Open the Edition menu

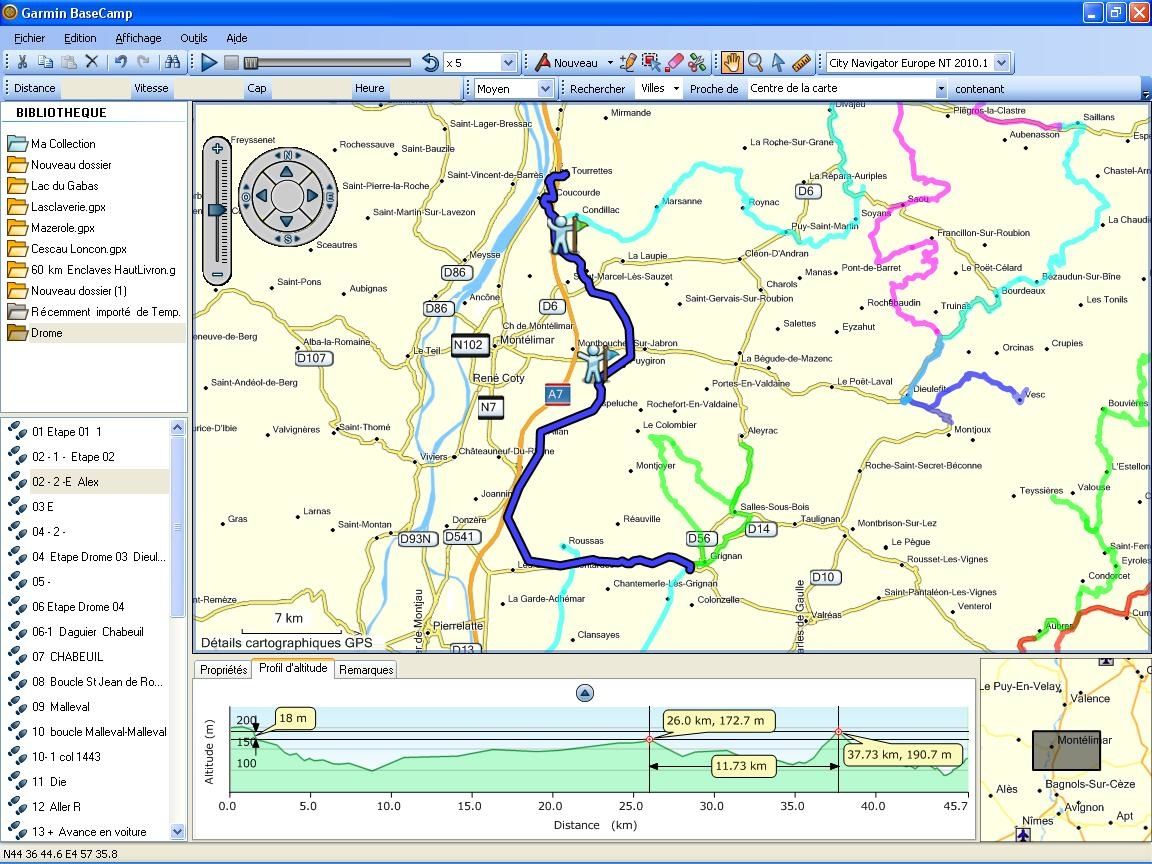coord(80,38)
